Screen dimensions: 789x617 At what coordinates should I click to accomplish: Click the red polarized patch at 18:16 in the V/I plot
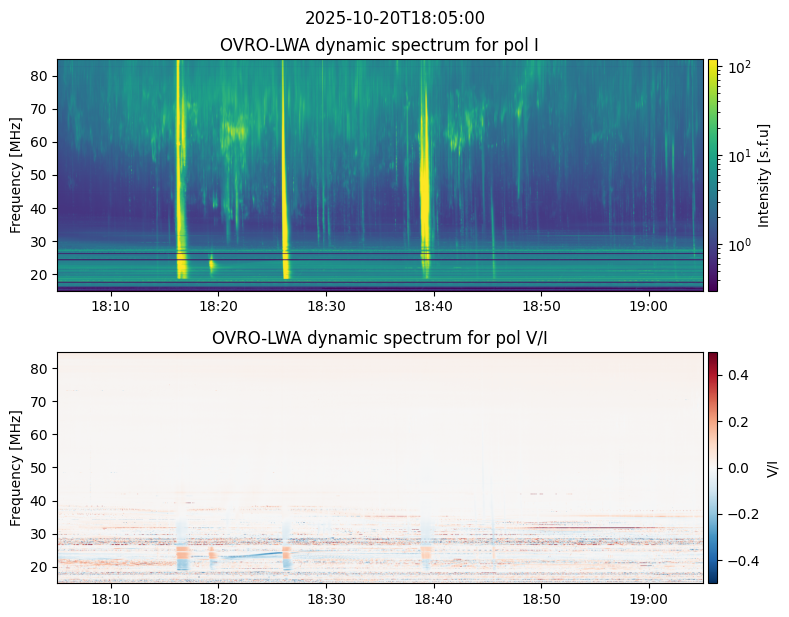click(183, 554)
